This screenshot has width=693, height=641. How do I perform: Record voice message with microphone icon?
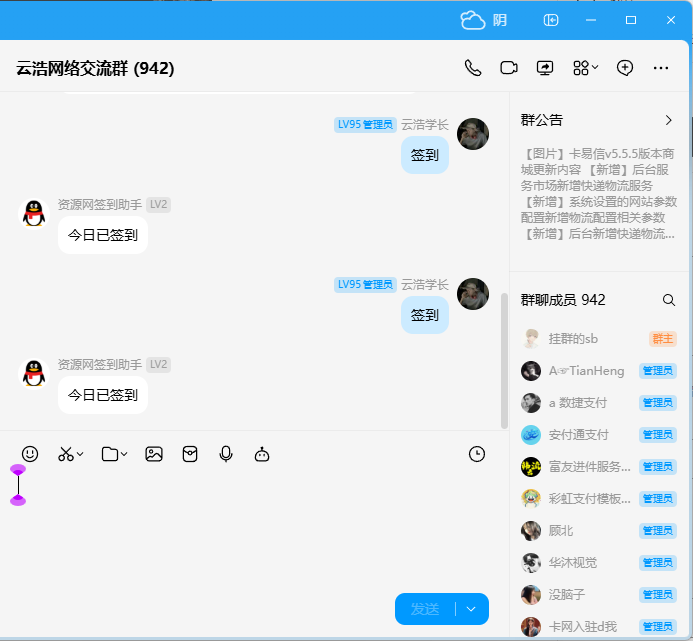pos(226,454)
